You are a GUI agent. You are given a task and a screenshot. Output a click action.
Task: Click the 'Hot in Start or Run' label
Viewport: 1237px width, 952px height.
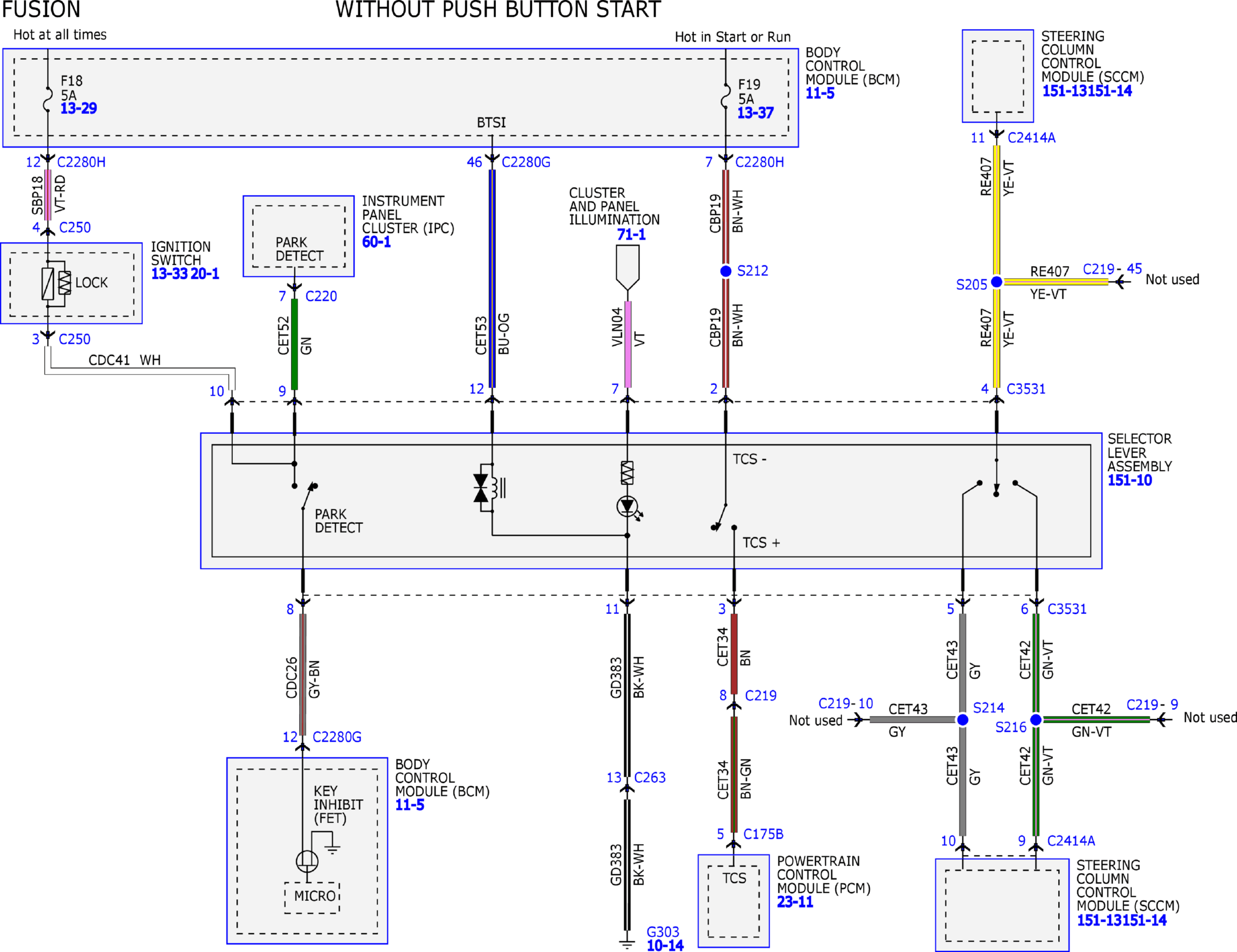(732, 37)
